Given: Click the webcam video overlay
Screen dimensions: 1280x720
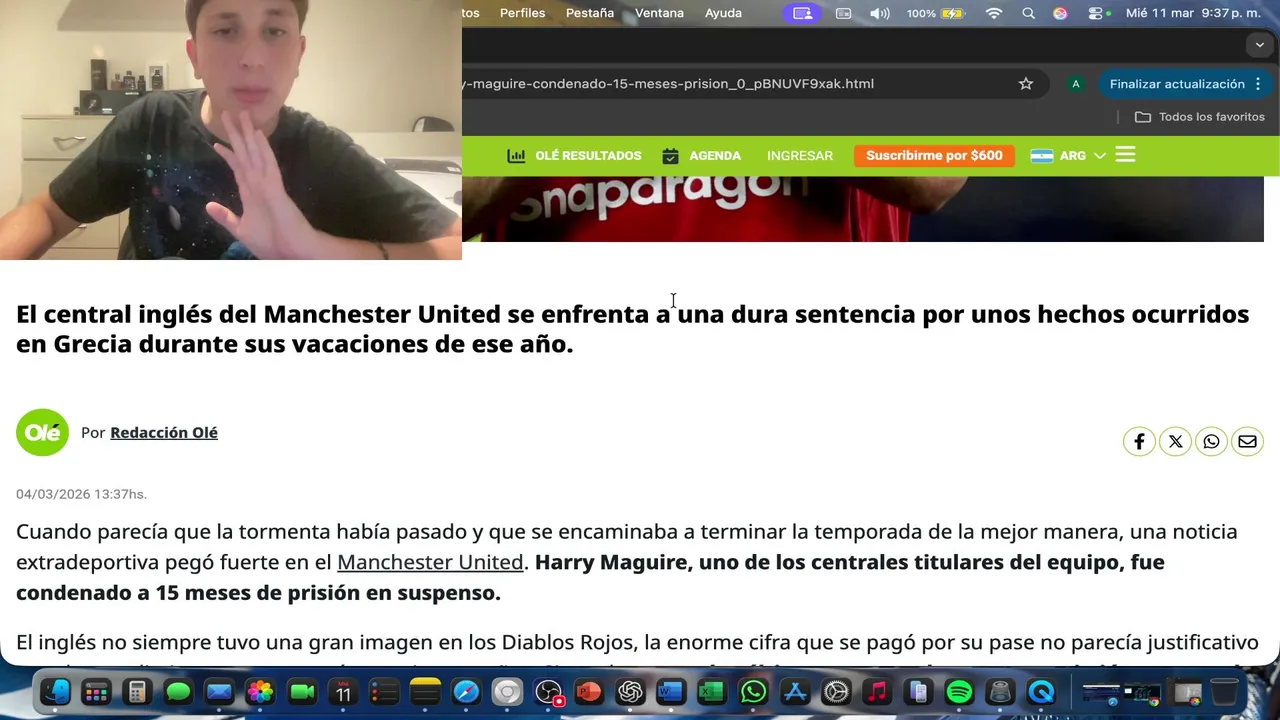Looking at the screenshot, I should pyautogui.click(x=231, y=130).
